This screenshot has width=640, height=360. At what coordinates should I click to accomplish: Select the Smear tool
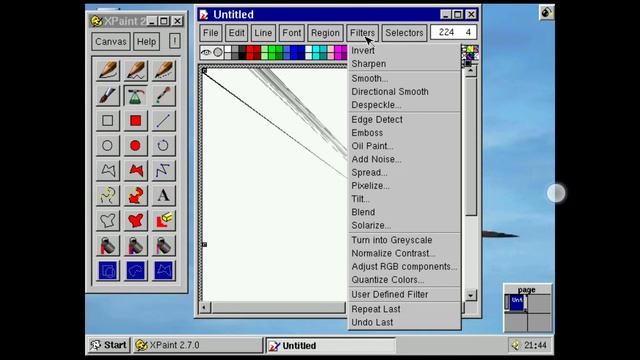[x=163, y=96]
